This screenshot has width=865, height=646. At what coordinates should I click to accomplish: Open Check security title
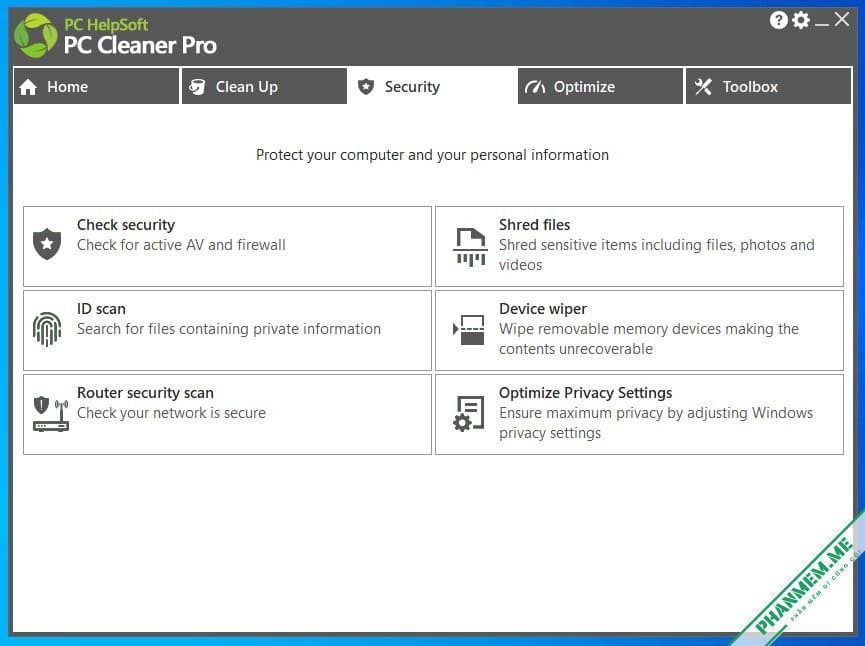click(x=126, y=225)
